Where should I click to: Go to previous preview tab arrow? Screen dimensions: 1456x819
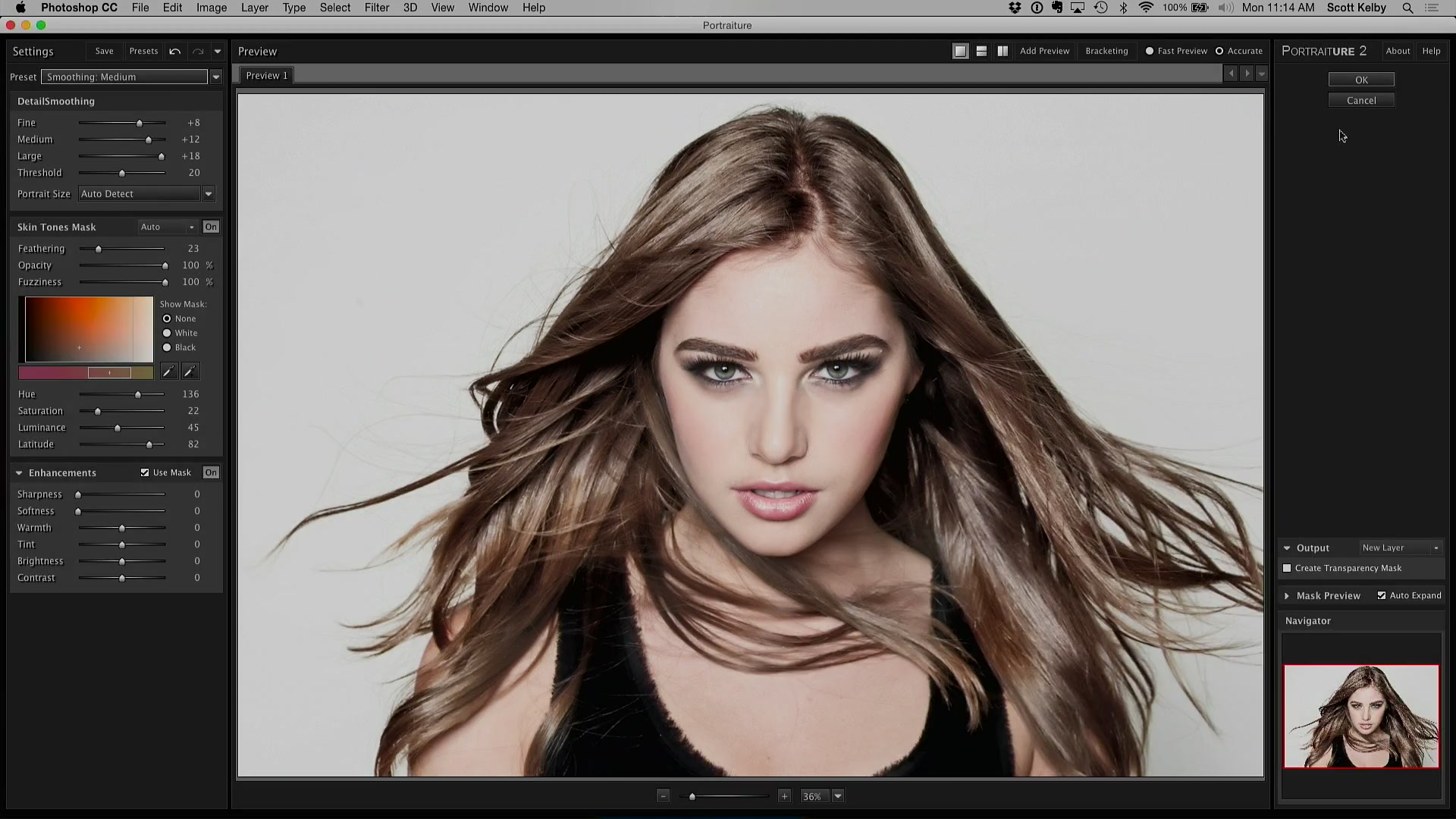pyautogui.click(x=1231, y=74)
